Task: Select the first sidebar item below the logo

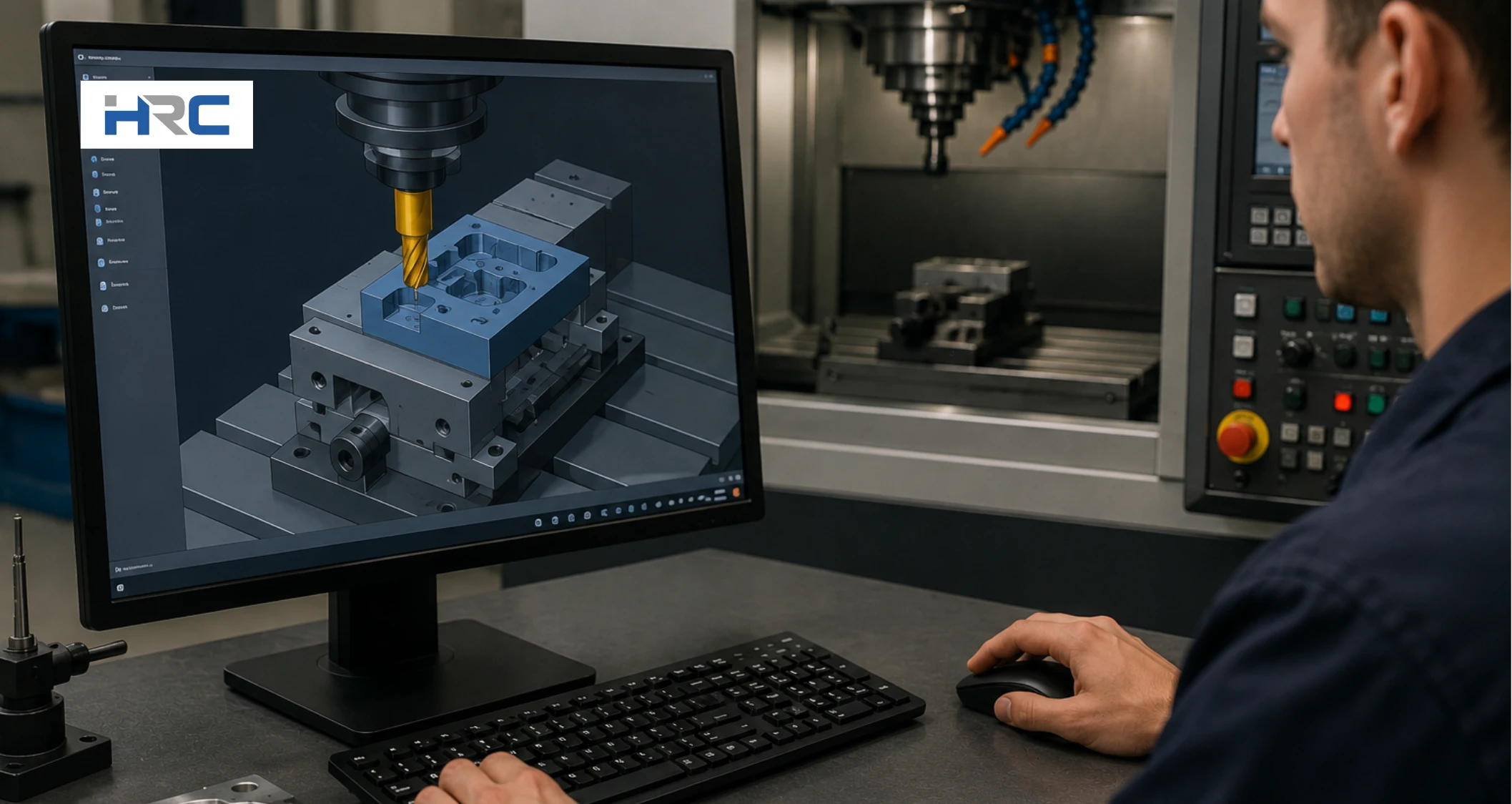Action: [102, 159]
